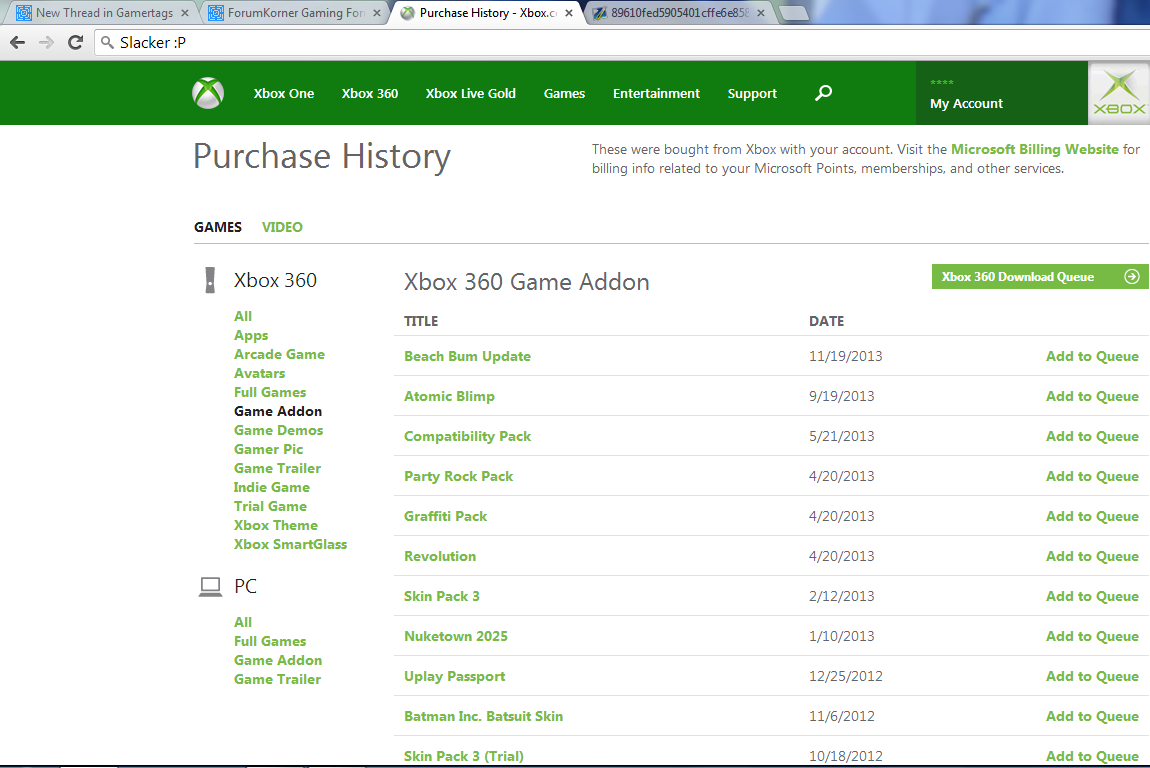
Task: Open Atomic Blimp title
Action: pyautogui.click(x=449, y=396)
